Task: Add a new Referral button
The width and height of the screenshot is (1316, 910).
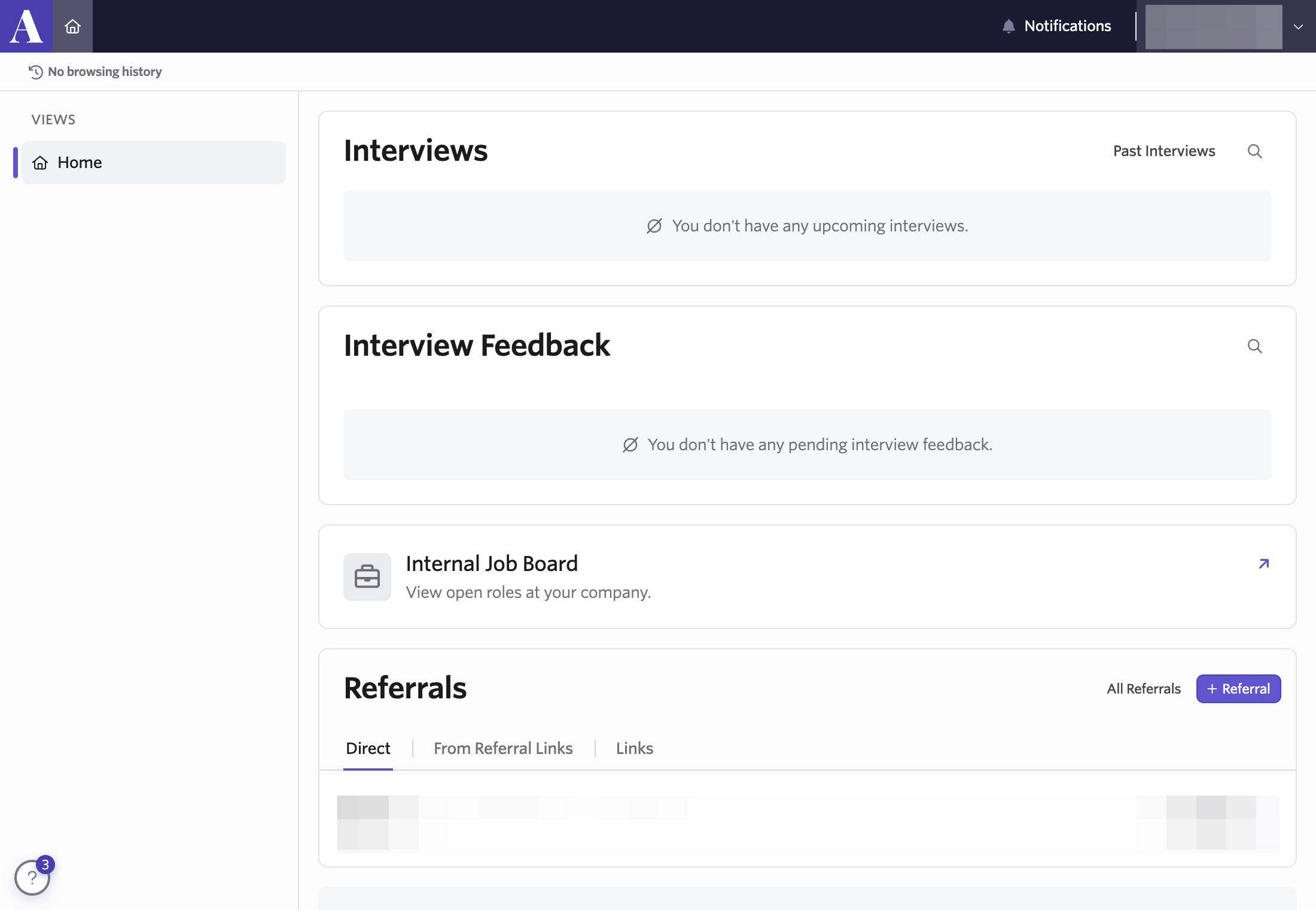Action: pos(1238,689)
